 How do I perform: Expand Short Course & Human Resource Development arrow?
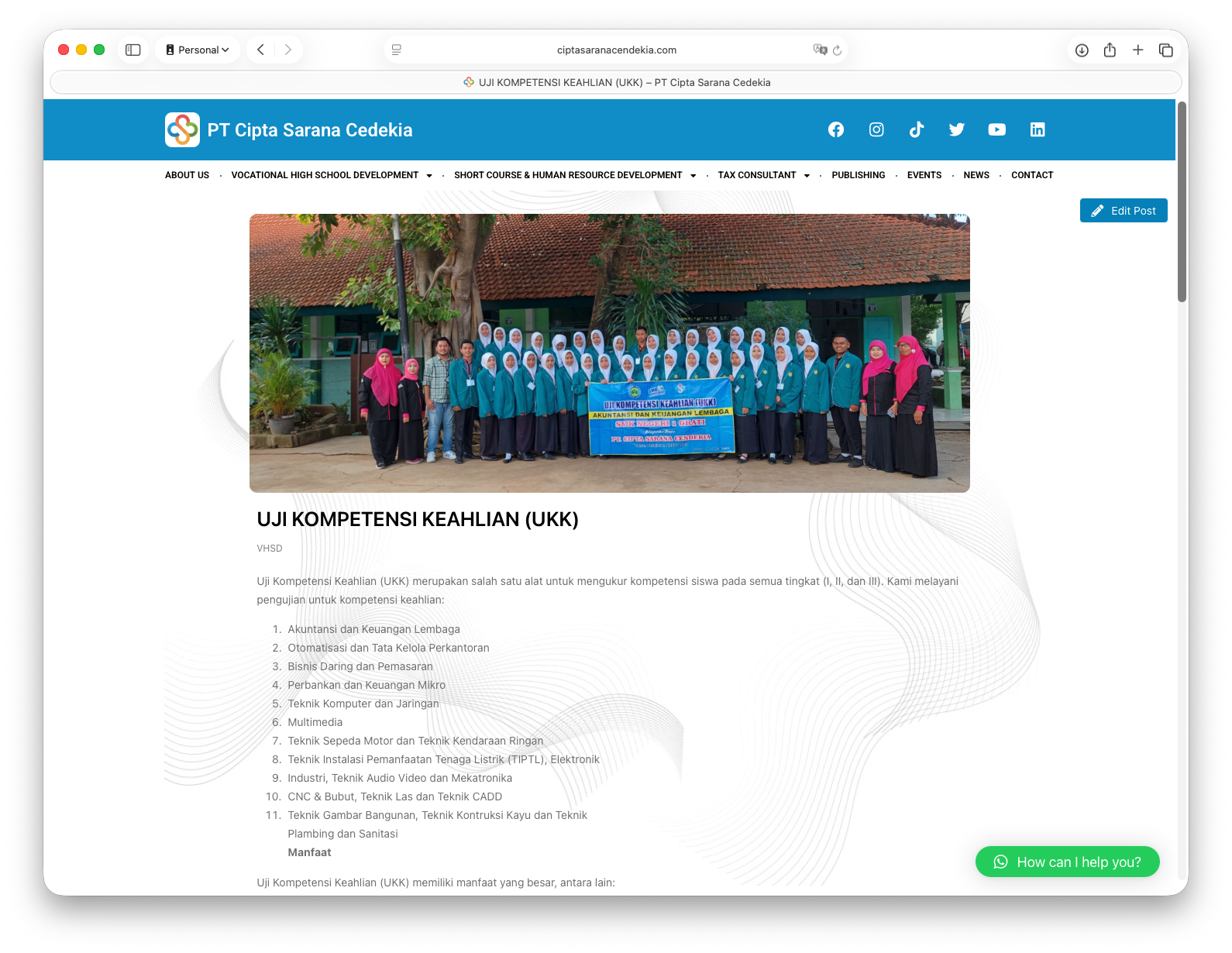pyautogui.click(x=693, y=176)
